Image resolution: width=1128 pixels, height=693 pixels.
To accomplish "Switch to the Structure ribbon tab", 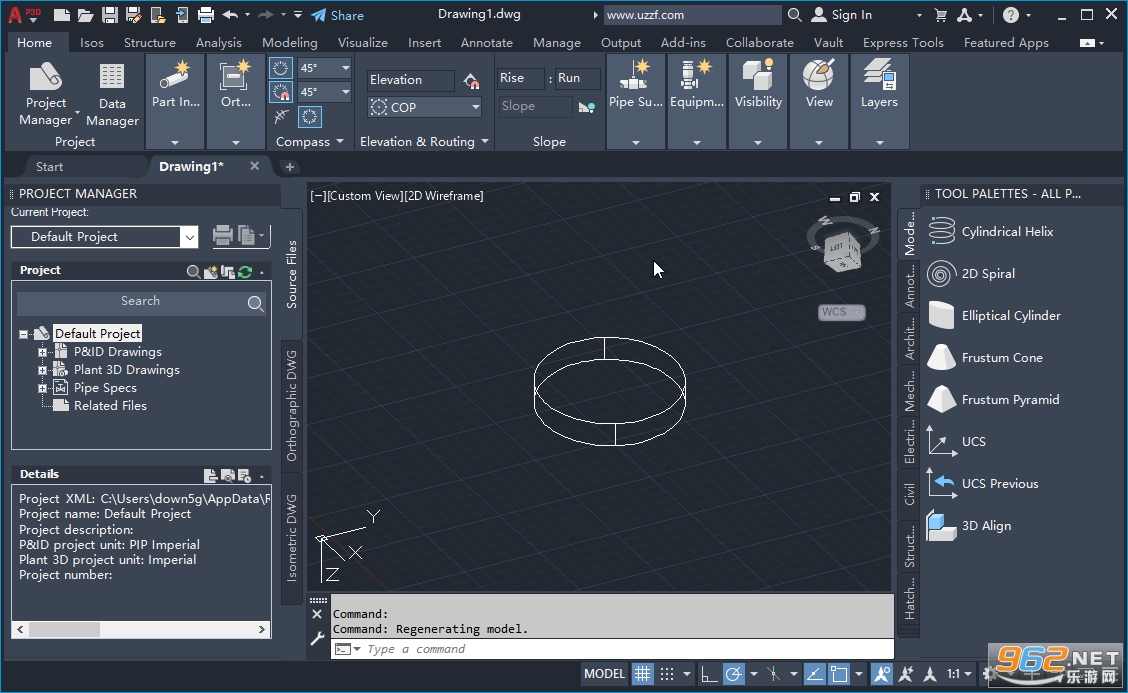I will tap(150, 42).
